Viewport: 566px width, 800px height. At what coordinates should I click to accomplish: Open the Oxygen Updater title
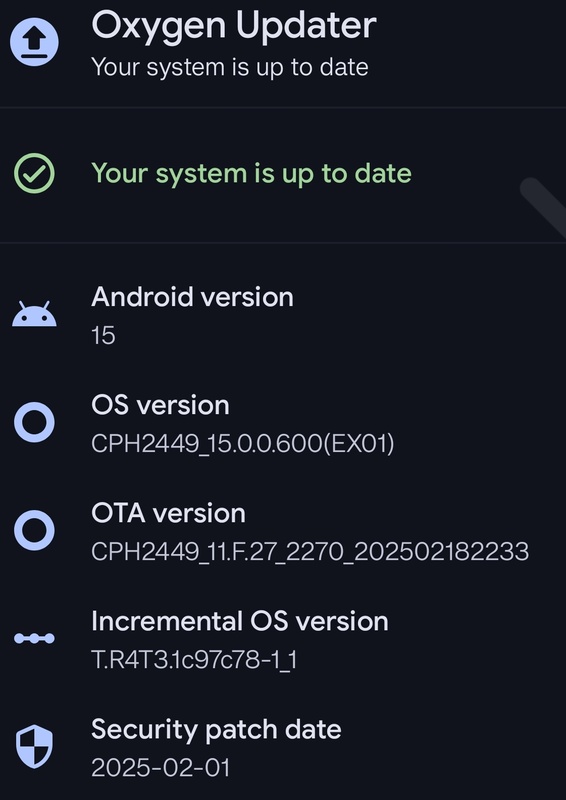point(234,26)
